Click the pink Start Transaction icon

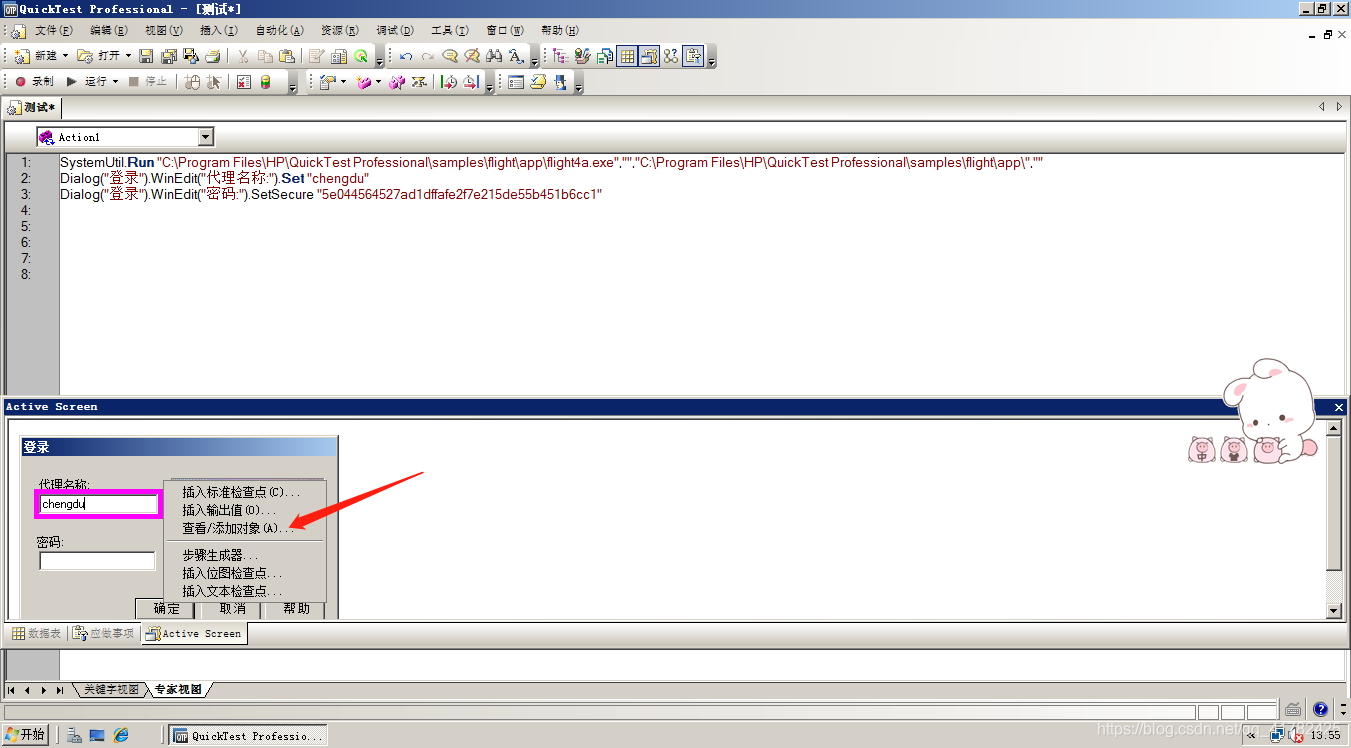coord(364,82)
